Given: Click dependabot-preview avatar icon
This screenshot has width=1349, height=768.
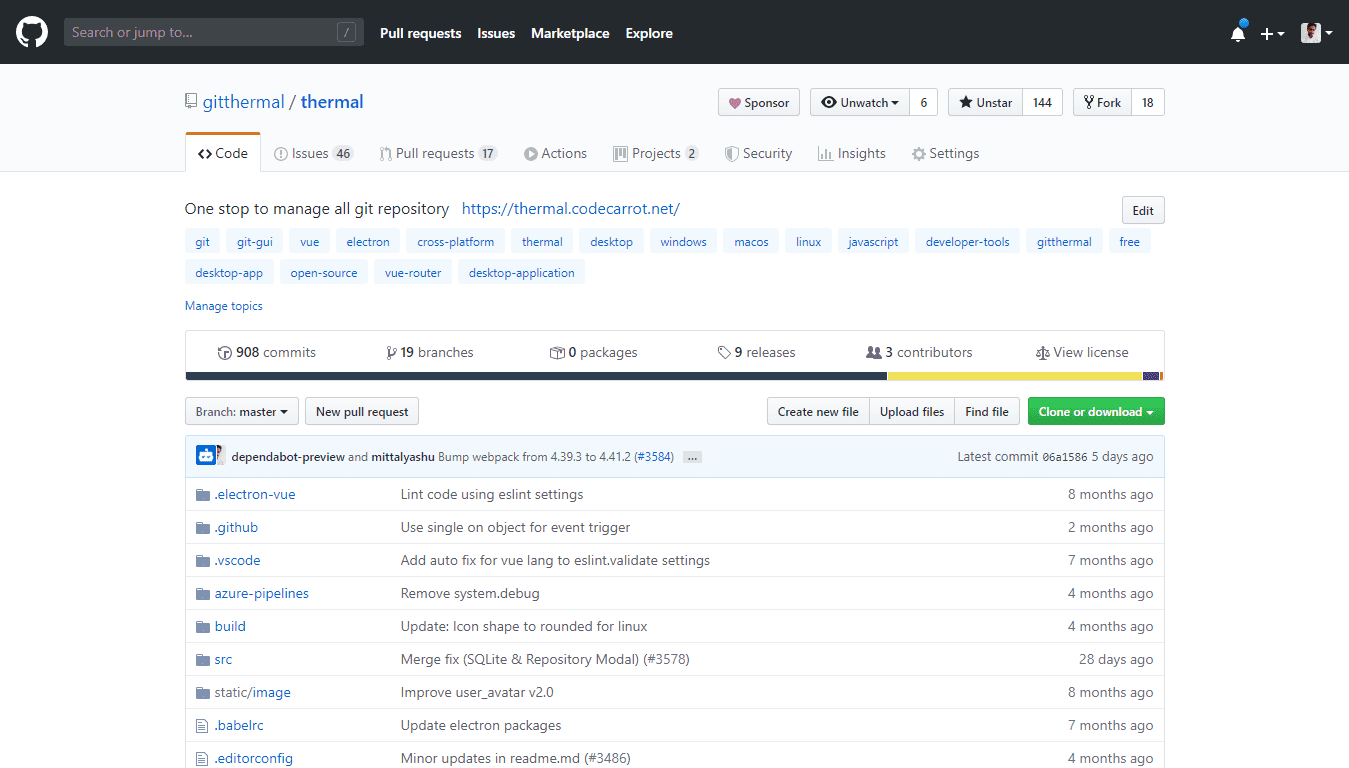Looking at the screenshot, I should [x=206, y=456].
